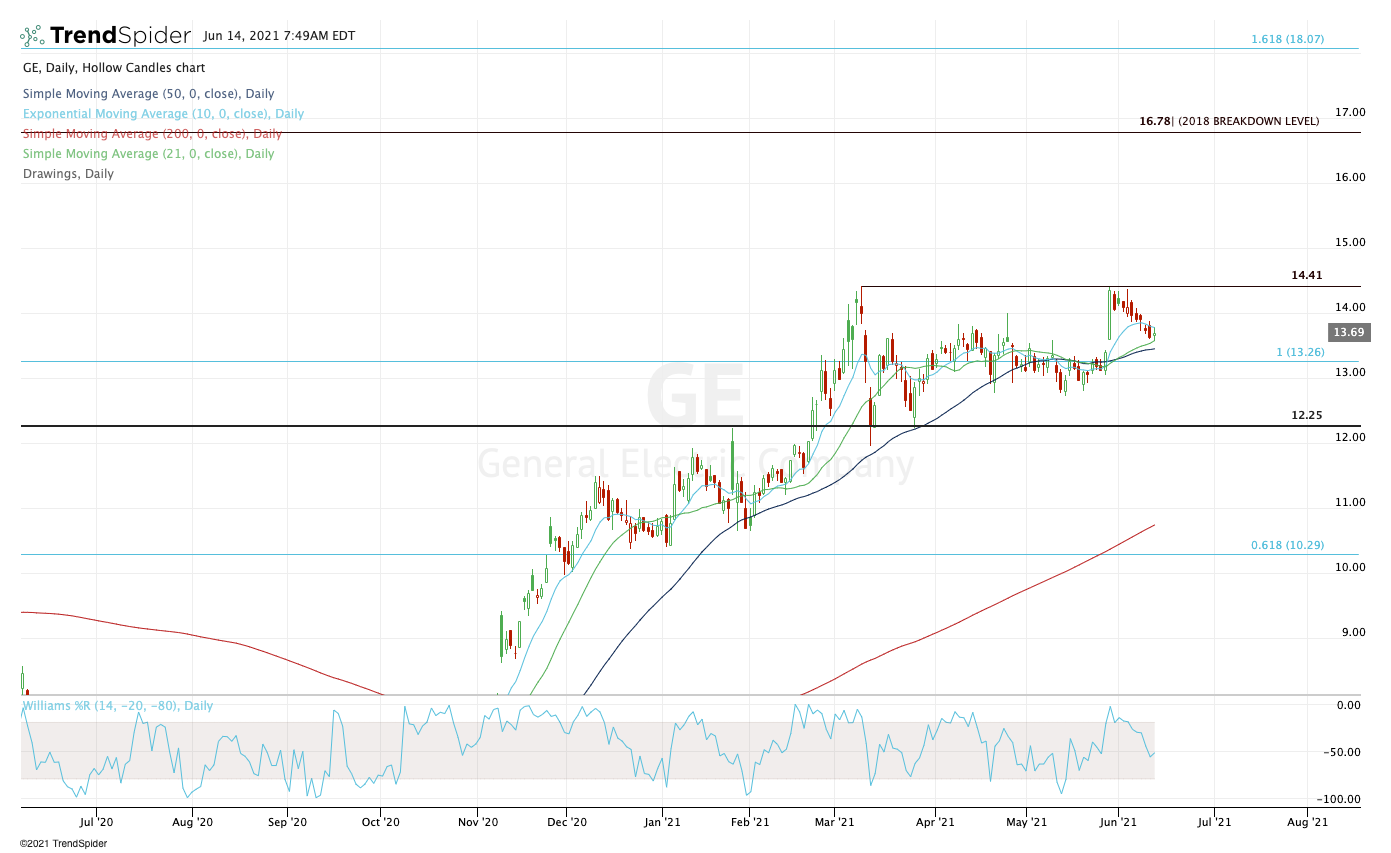Select the Exponential Moving Average 10 legend
This screenshot has width=1391, height=853.
(163, 114)
